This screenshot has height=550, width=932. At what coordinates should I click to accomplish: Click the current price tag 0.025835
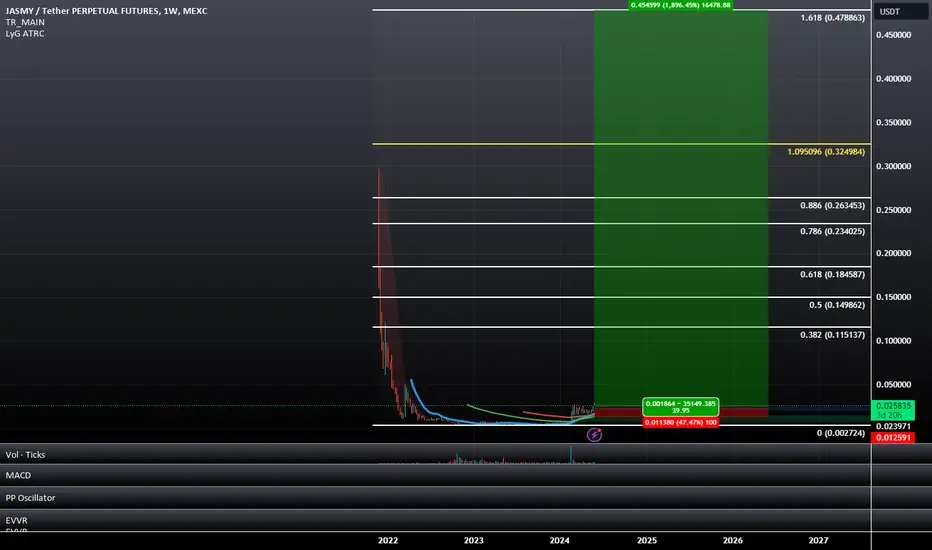(893, 410)
